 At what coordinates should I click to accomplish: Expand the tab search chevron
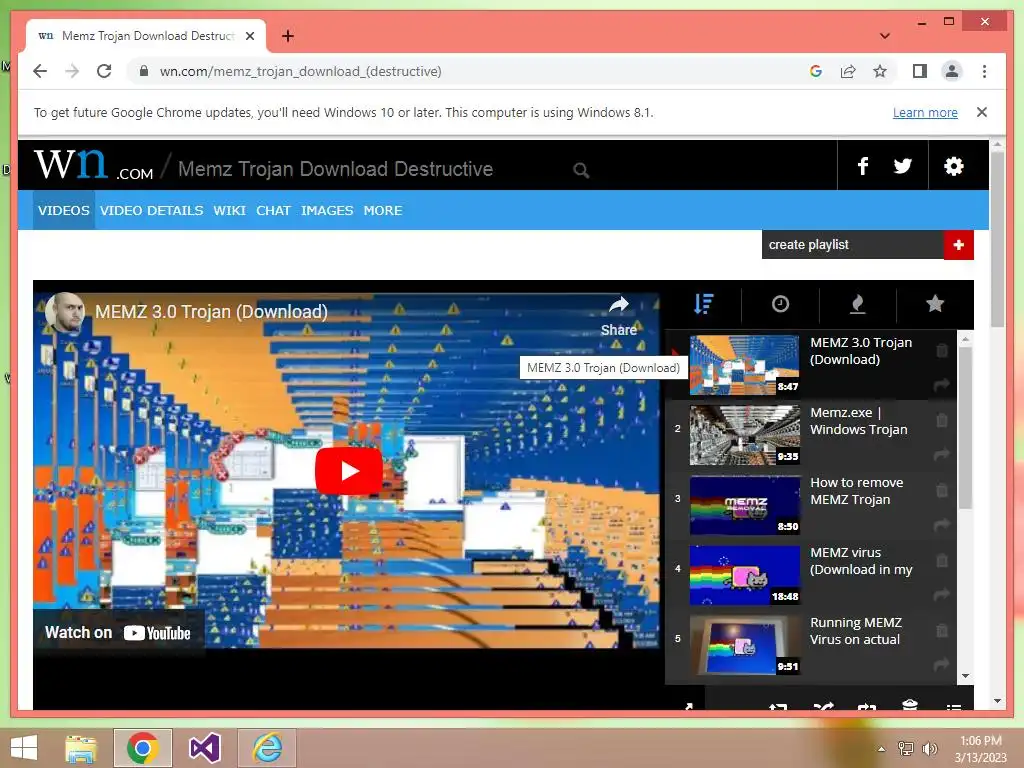tap(884, 36)
